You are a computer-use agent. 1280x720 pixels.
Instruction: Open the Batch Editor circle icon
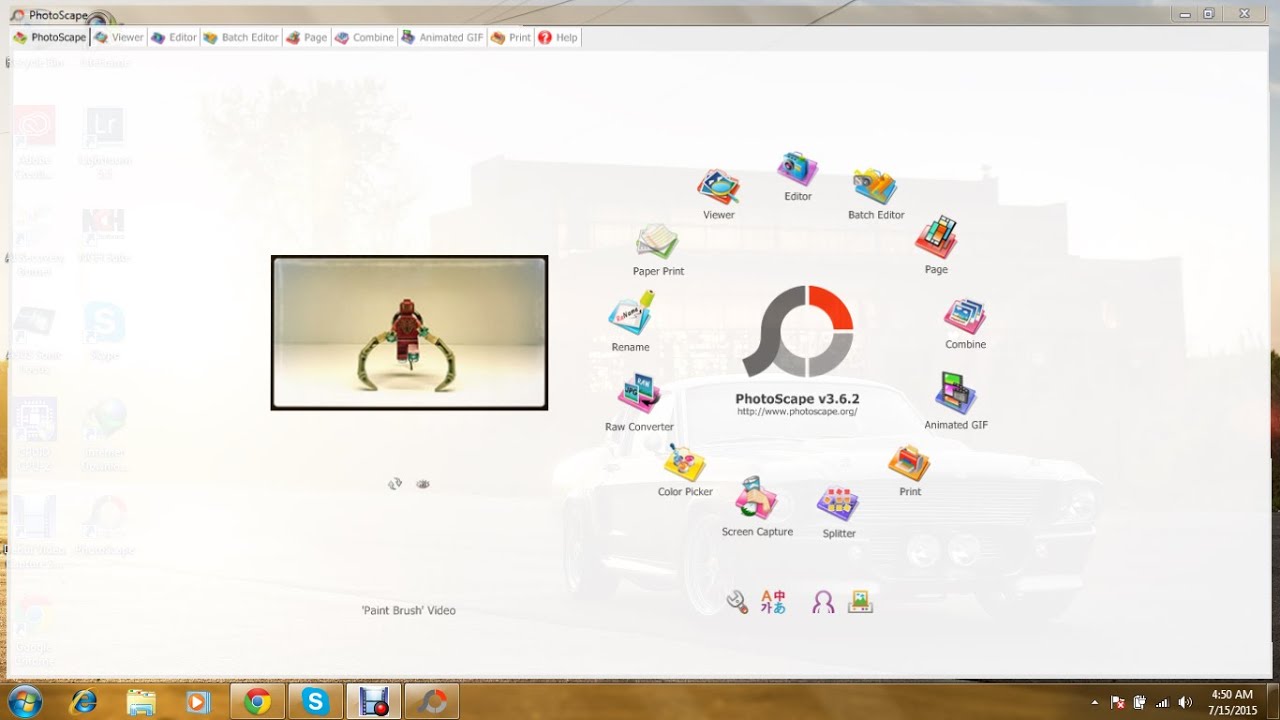[875, 187]
